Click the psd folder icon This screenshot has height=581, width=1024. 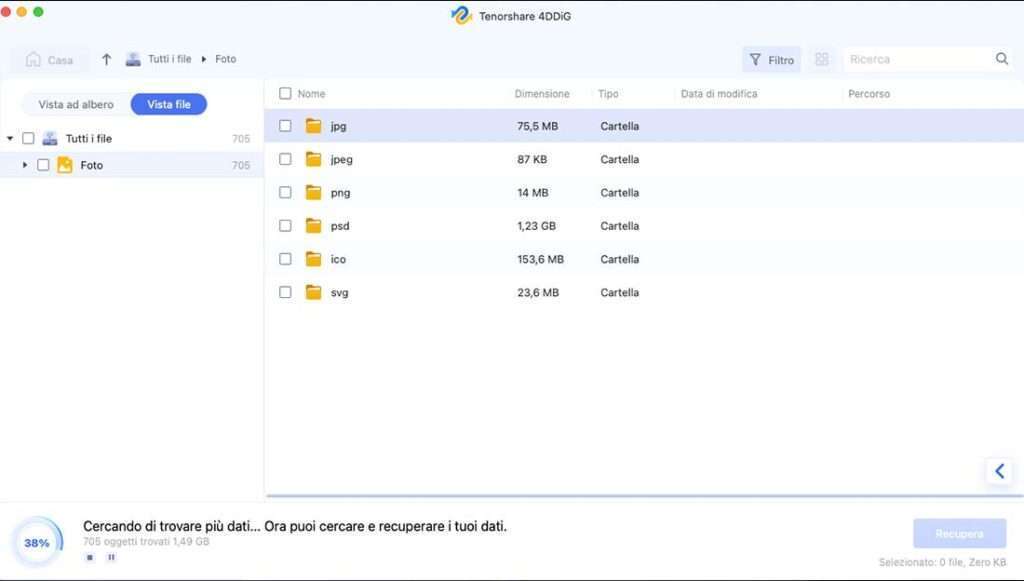point(313,225)
